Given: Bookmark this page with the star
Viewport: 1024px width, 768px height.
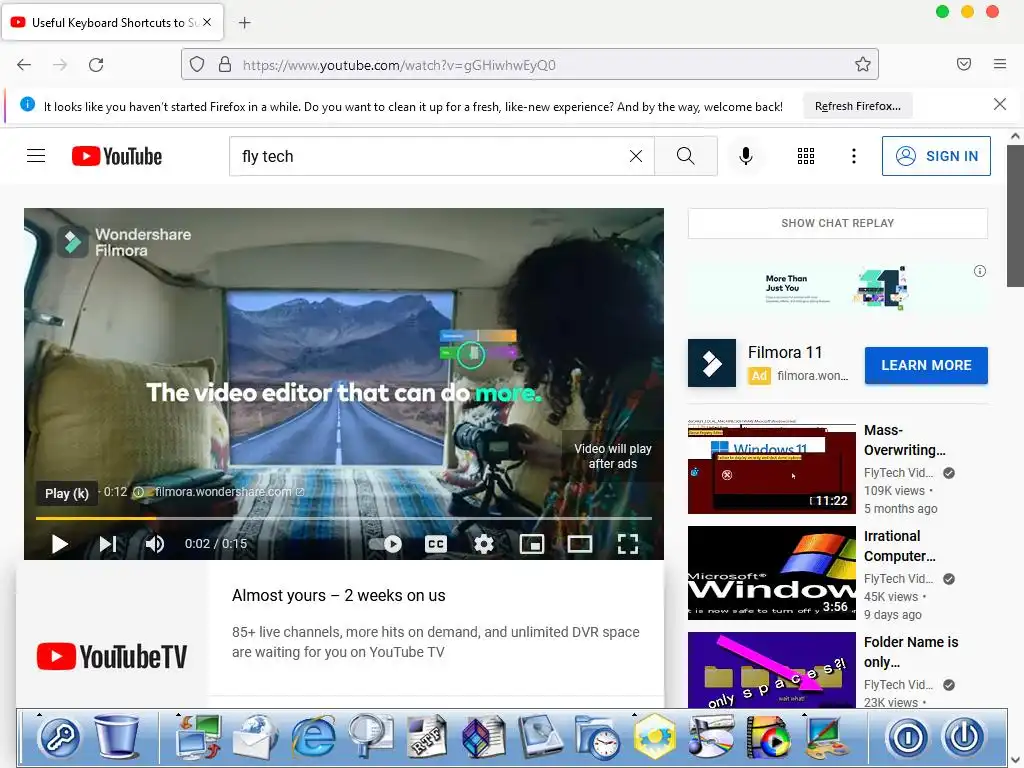Looking at the screenshot, I should pos(863,64).
